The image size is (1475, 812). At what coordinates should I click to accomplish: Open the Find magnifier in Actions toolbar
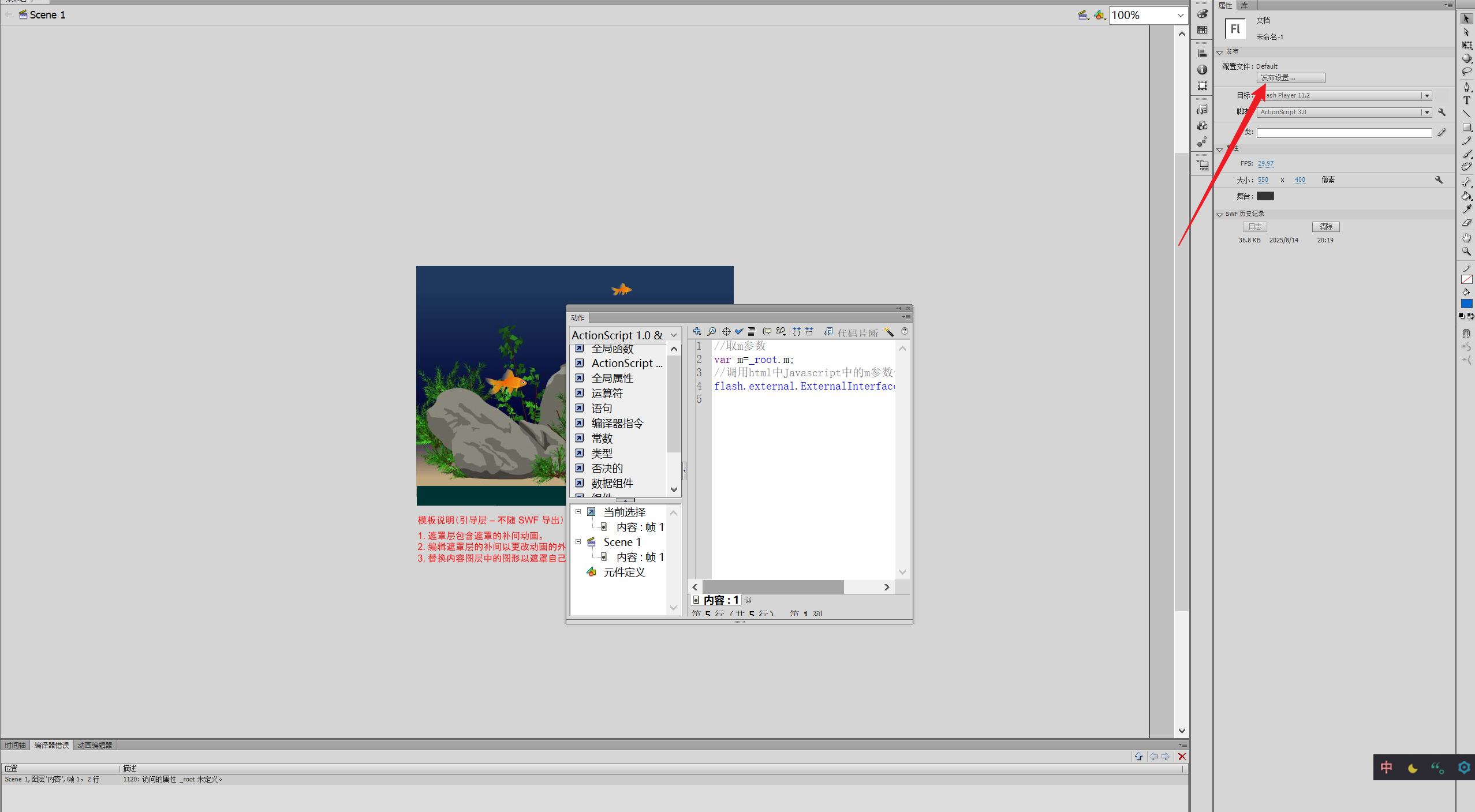(712, 331)
